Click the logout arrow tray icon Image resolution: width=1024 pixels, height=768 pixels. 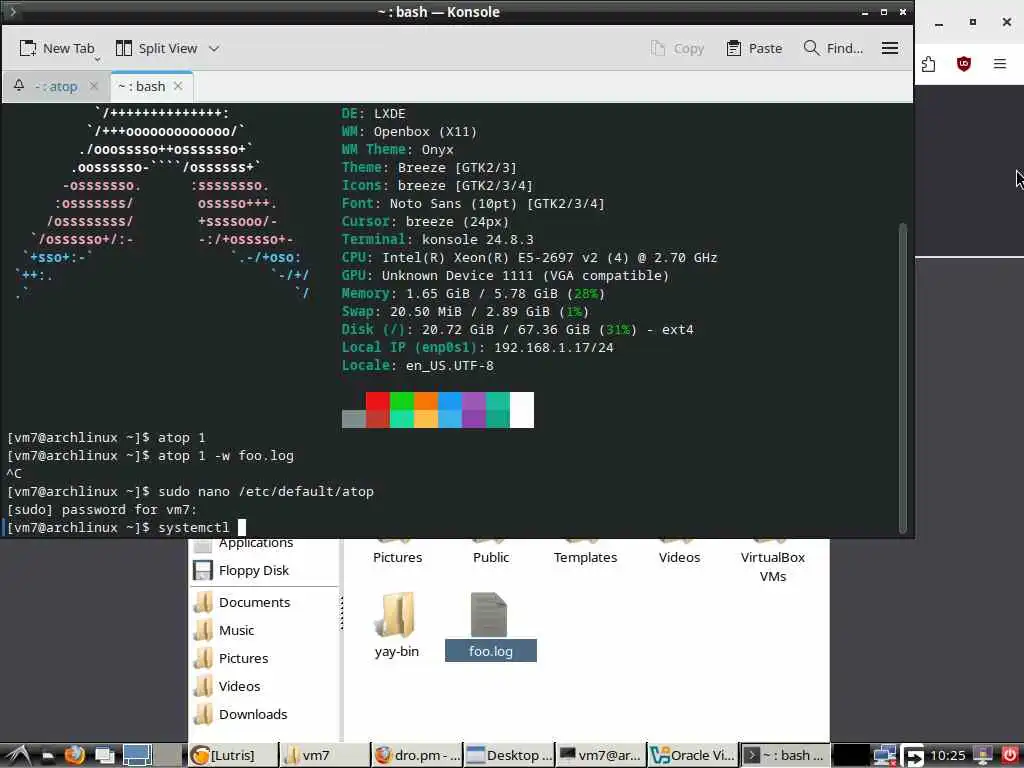click(x=913, y=756)
